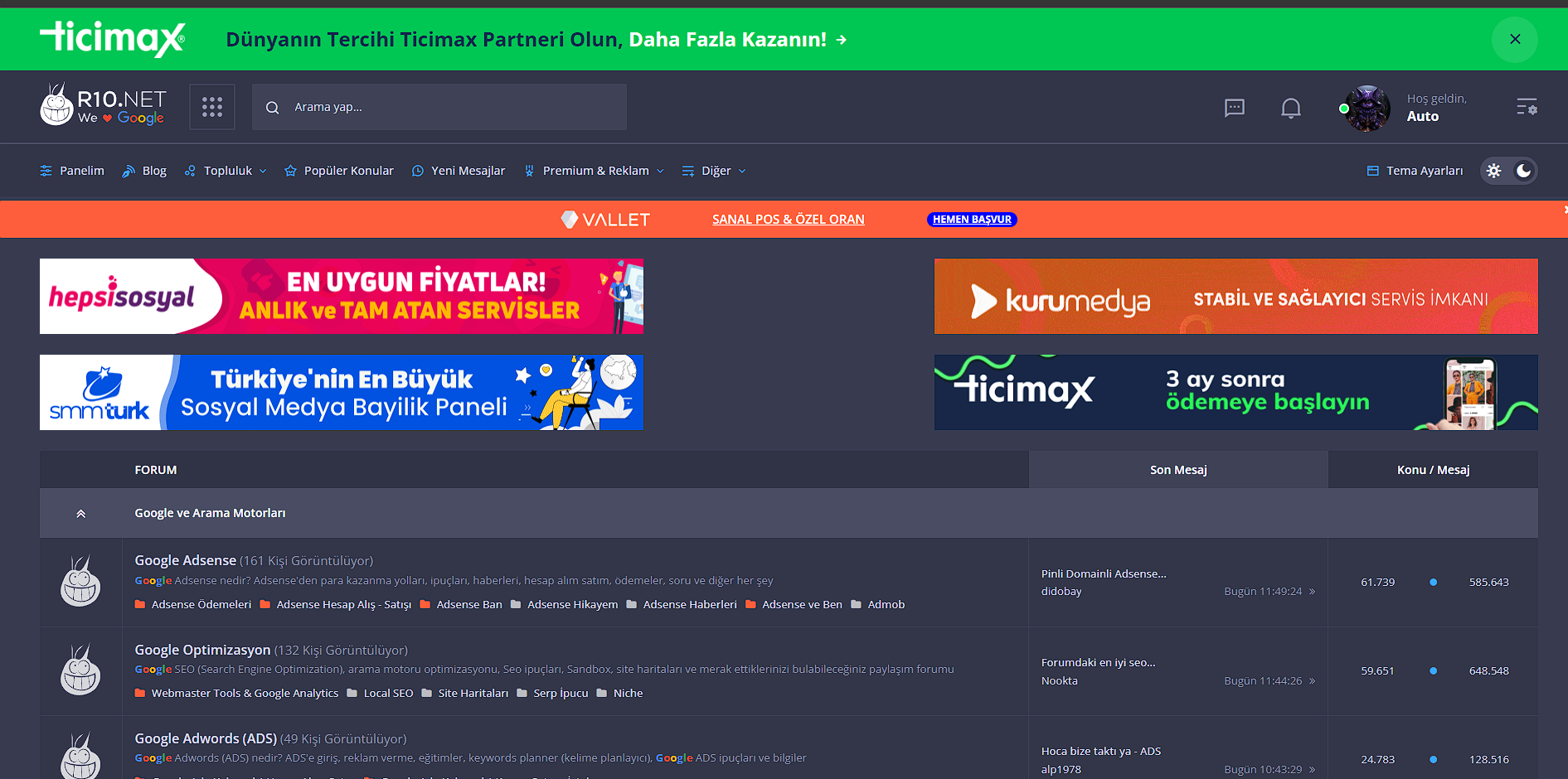
Task: Go to latest Google Adsense post arrow
Action: (1312, 592)
